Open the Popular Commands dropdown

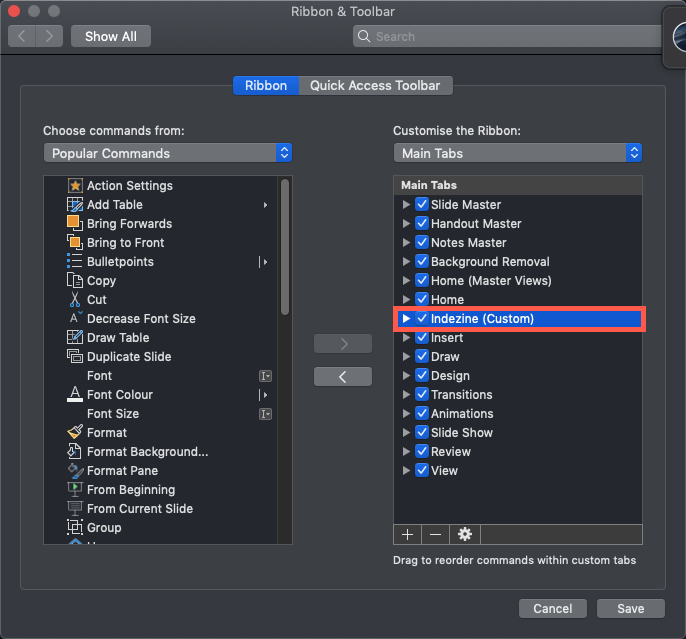click(168, 153)
